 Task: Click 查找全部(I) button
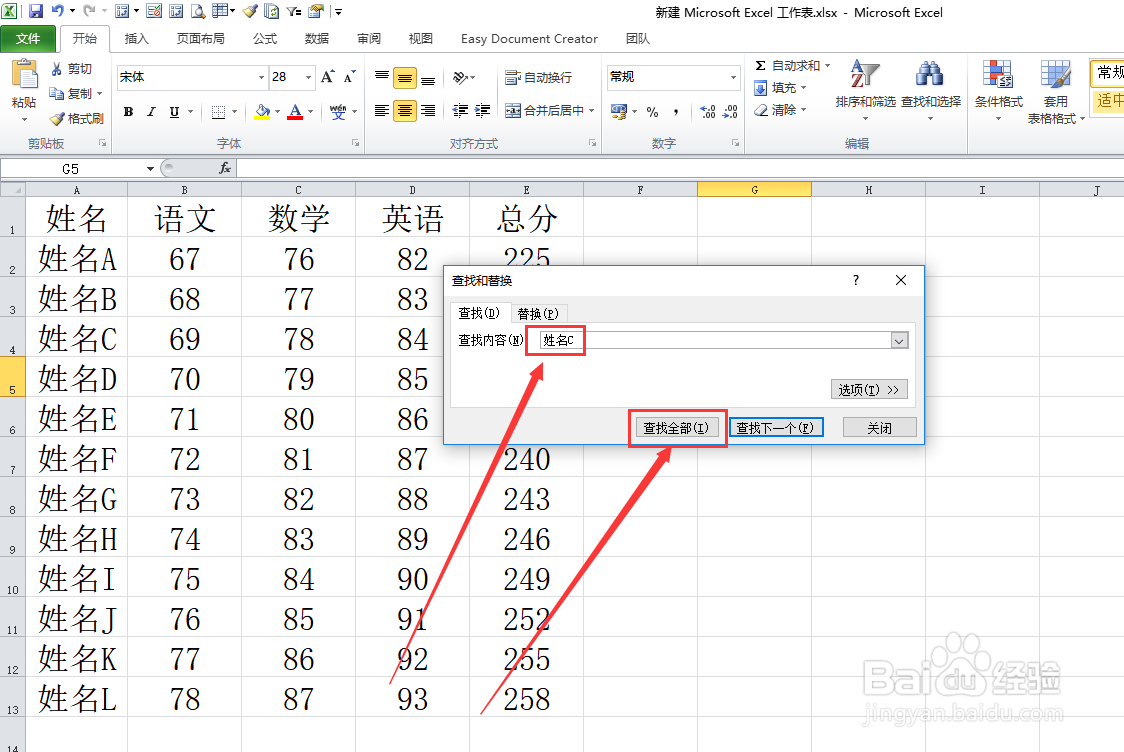pos(676,428)
